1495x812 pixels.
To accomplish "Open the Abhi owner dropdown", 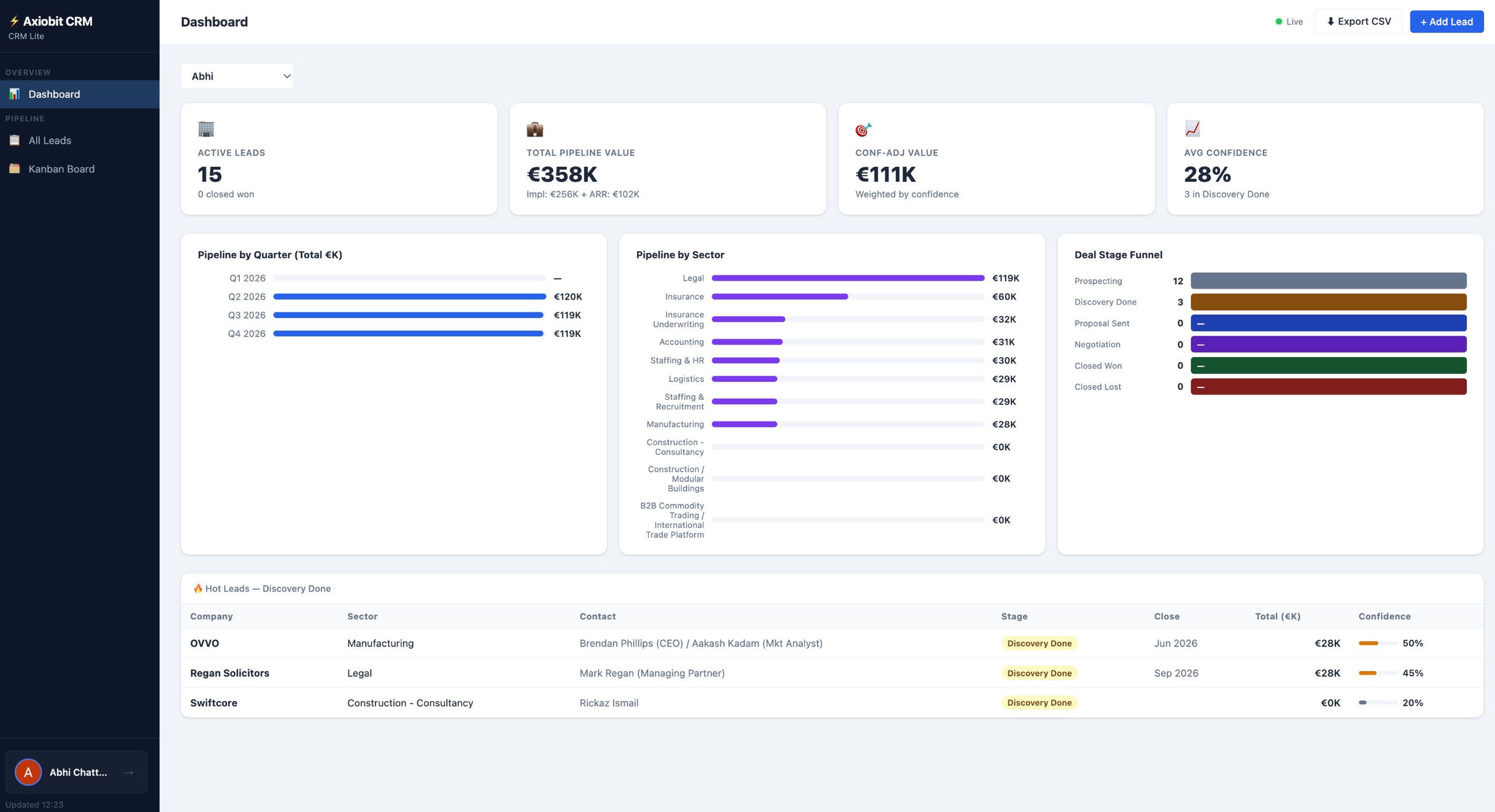I will [237, 76].
